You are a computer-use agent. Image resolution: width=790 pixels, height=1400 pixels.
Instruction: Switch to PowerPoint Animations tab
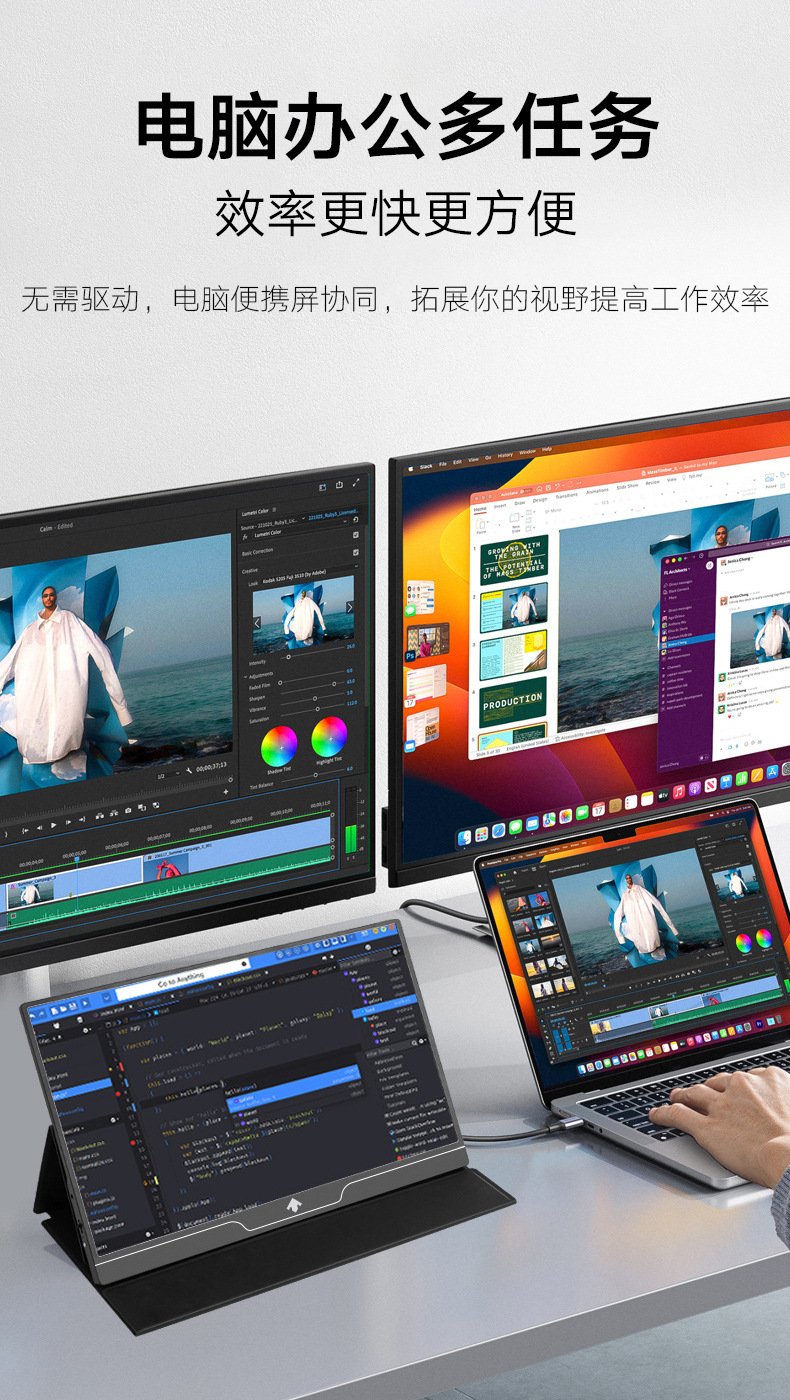pyautogui.click(x=597, y=490)
